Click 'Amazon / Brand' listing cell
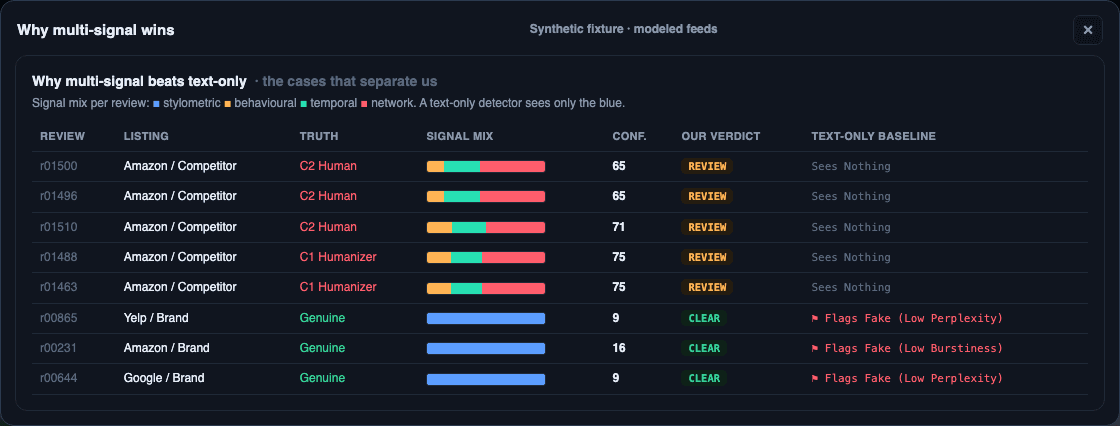The height and width of the screenshot is (426, 1120). tap(166, 347)
